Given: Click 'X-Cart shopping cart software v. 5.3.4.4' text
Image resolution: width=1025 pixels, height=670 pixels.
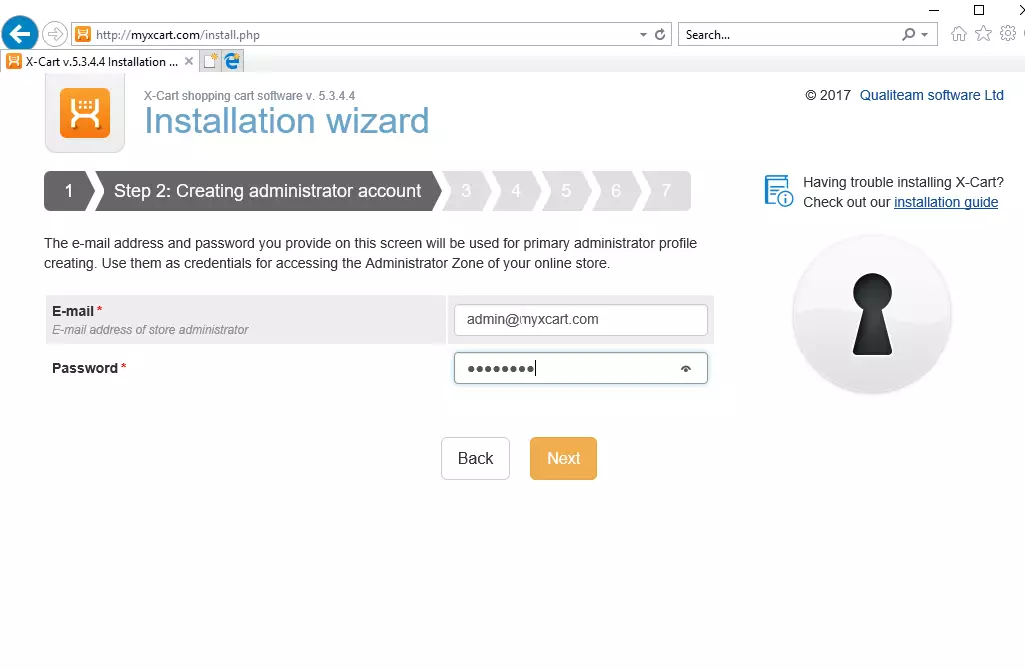Looking at the screenshot, I should pyautogui.click(x=249, y=96).
